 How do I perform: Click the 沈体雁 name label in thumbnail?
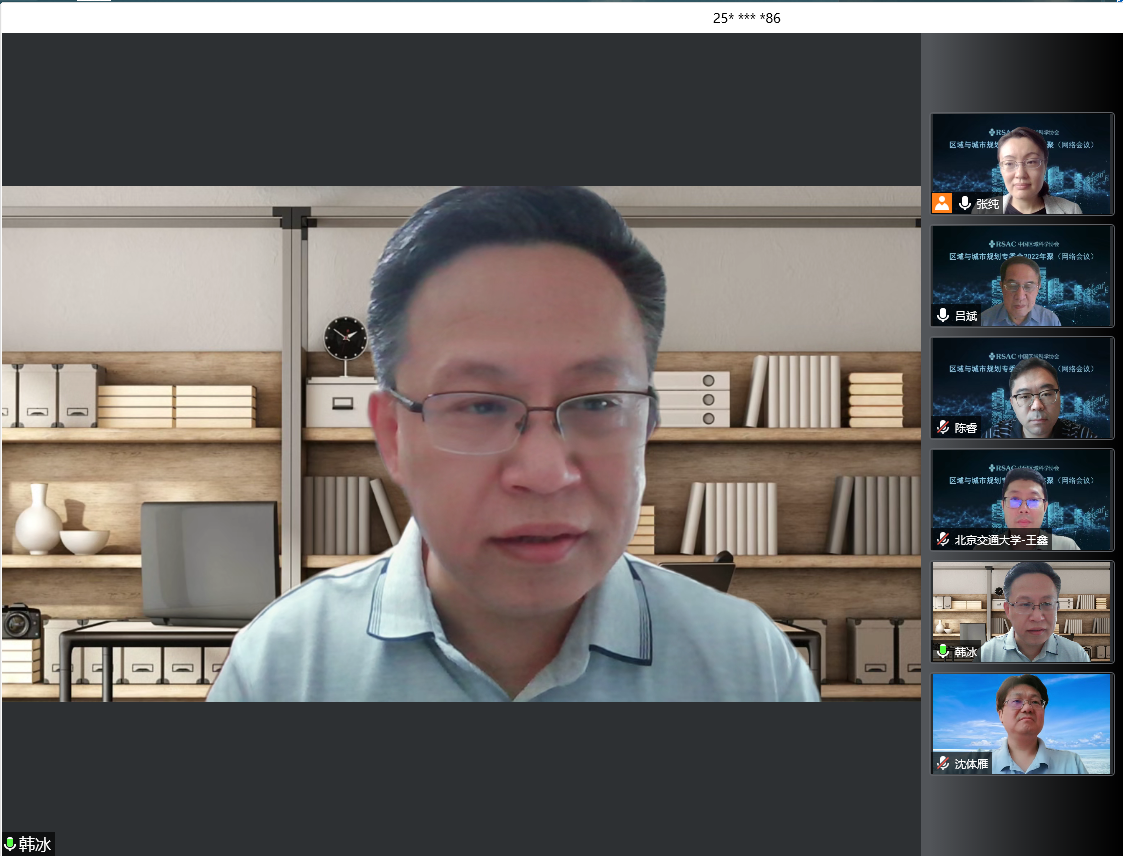(971, 764)
